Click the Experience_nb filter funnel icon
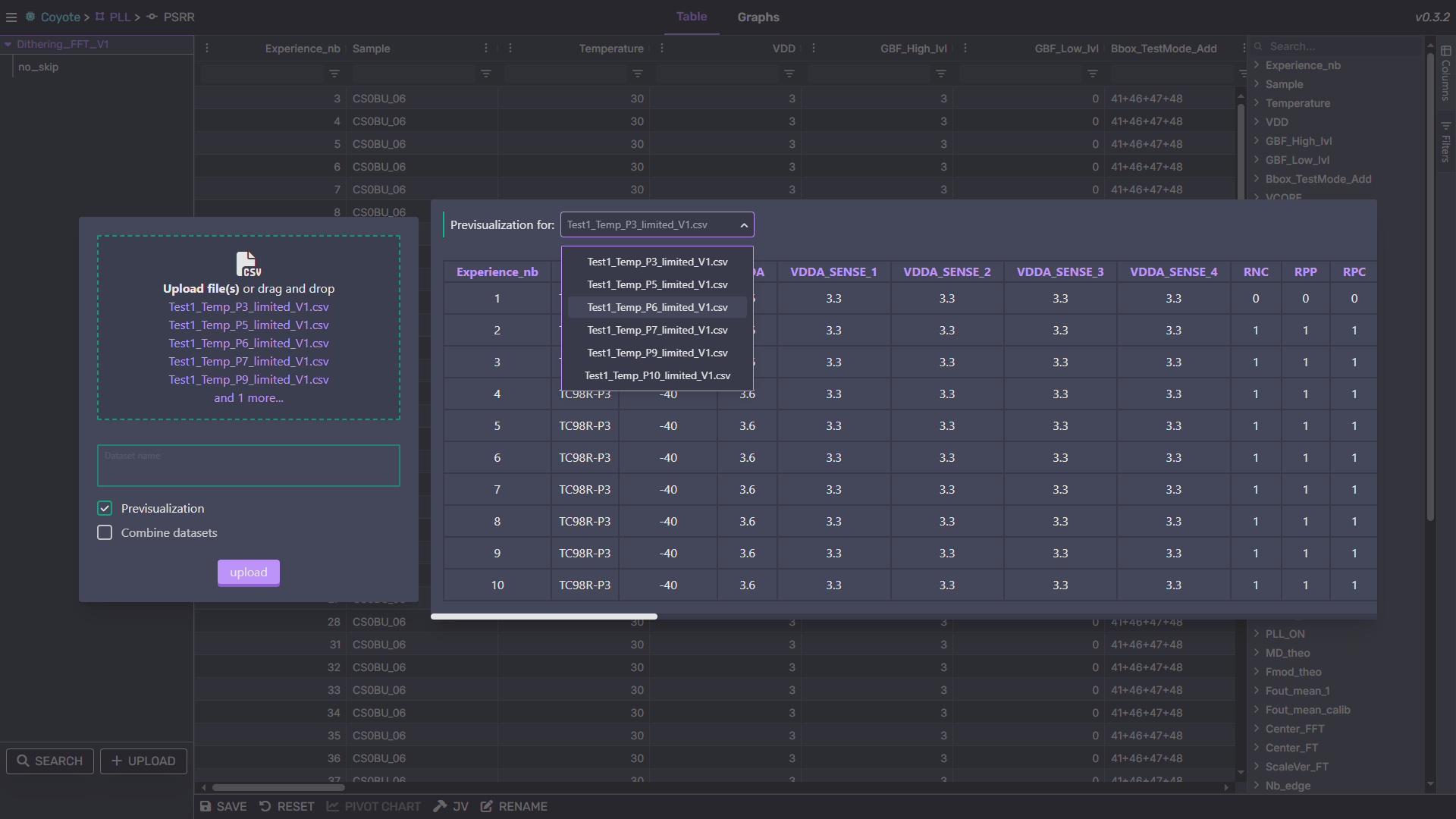1456x819 pixels. pos(334,74)
